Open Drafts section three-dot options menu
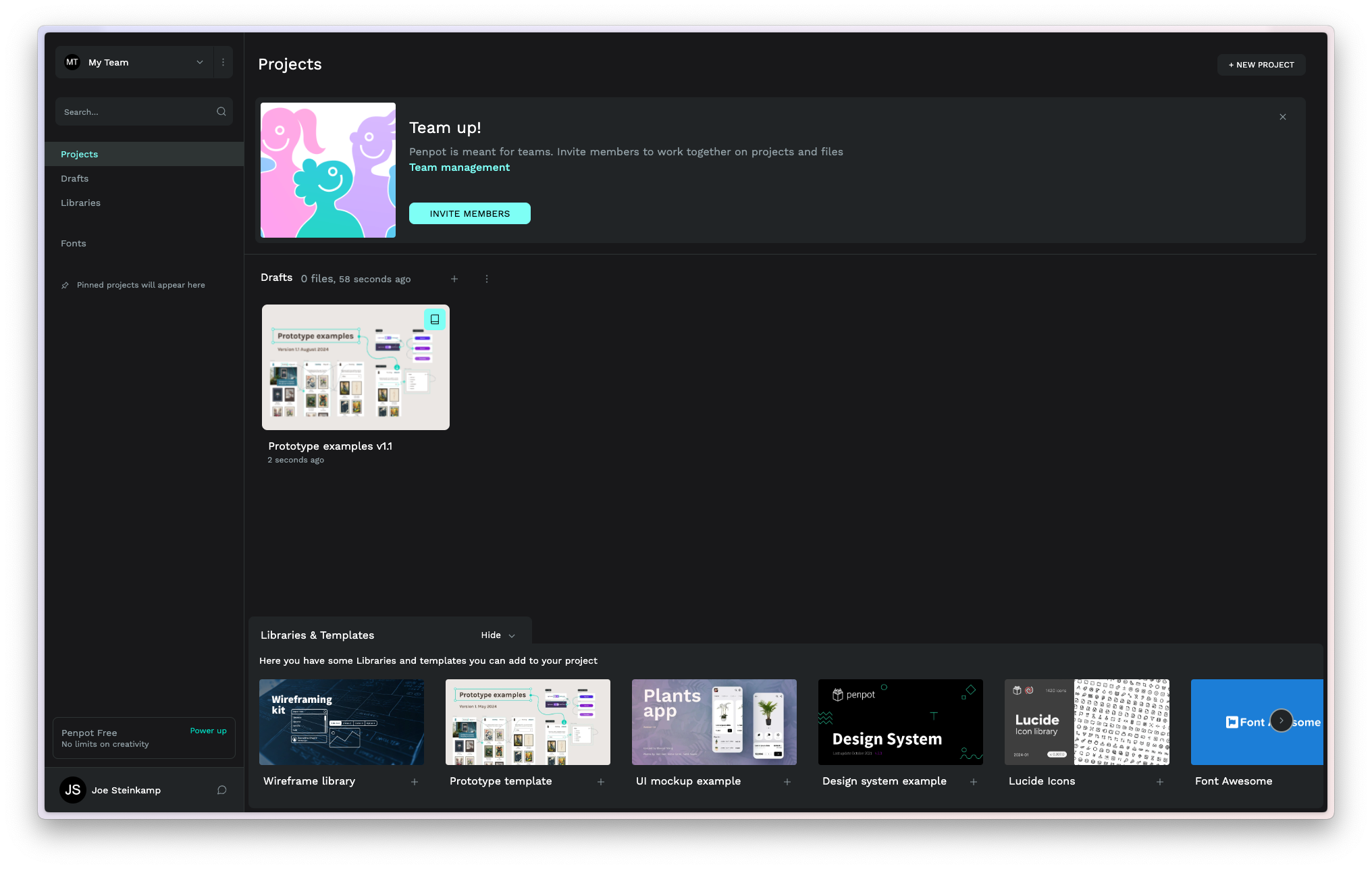This screenshot has width=1372, height=869. [x=487, y=279]
